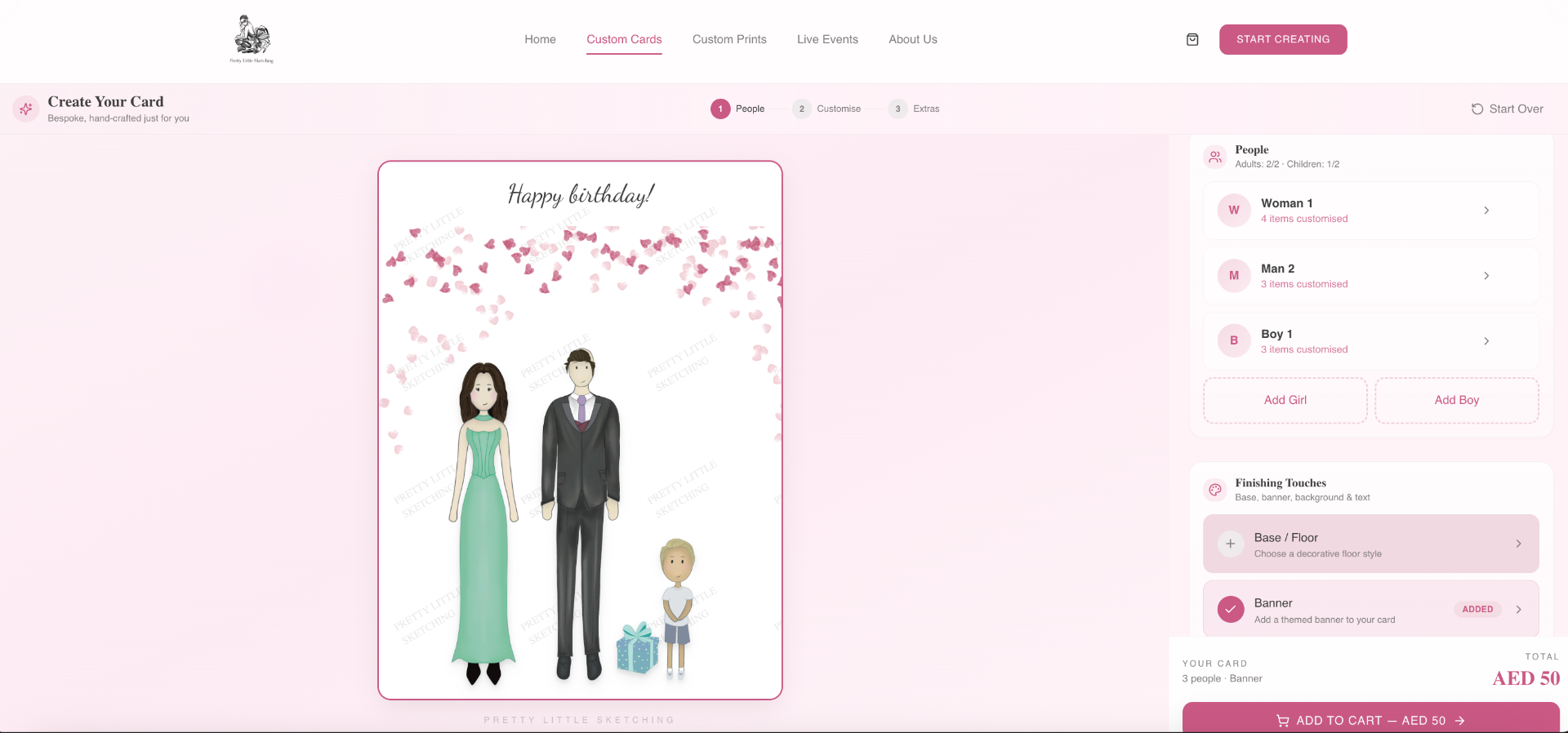Click the M avatar for Man 2
Screen dimensions: 1568x733
pyautogui.click(x=1234, y=275)
